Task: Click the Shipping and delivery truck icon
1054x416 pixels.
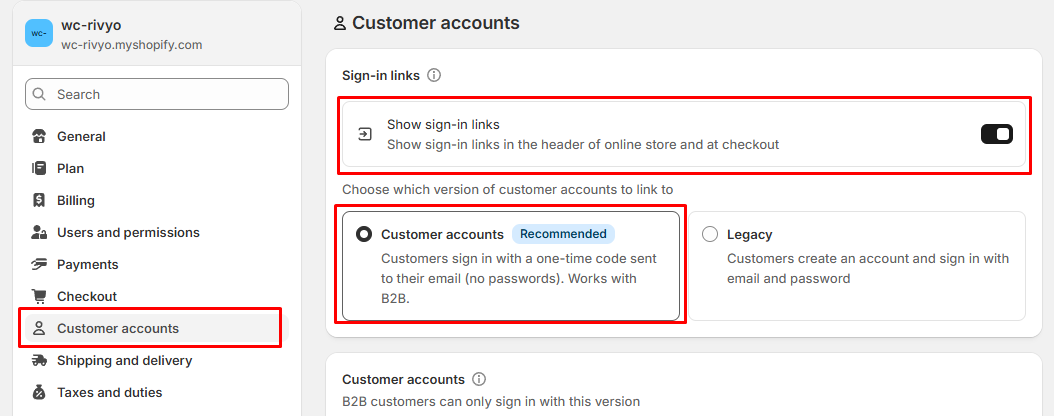Action: (39, 361)
